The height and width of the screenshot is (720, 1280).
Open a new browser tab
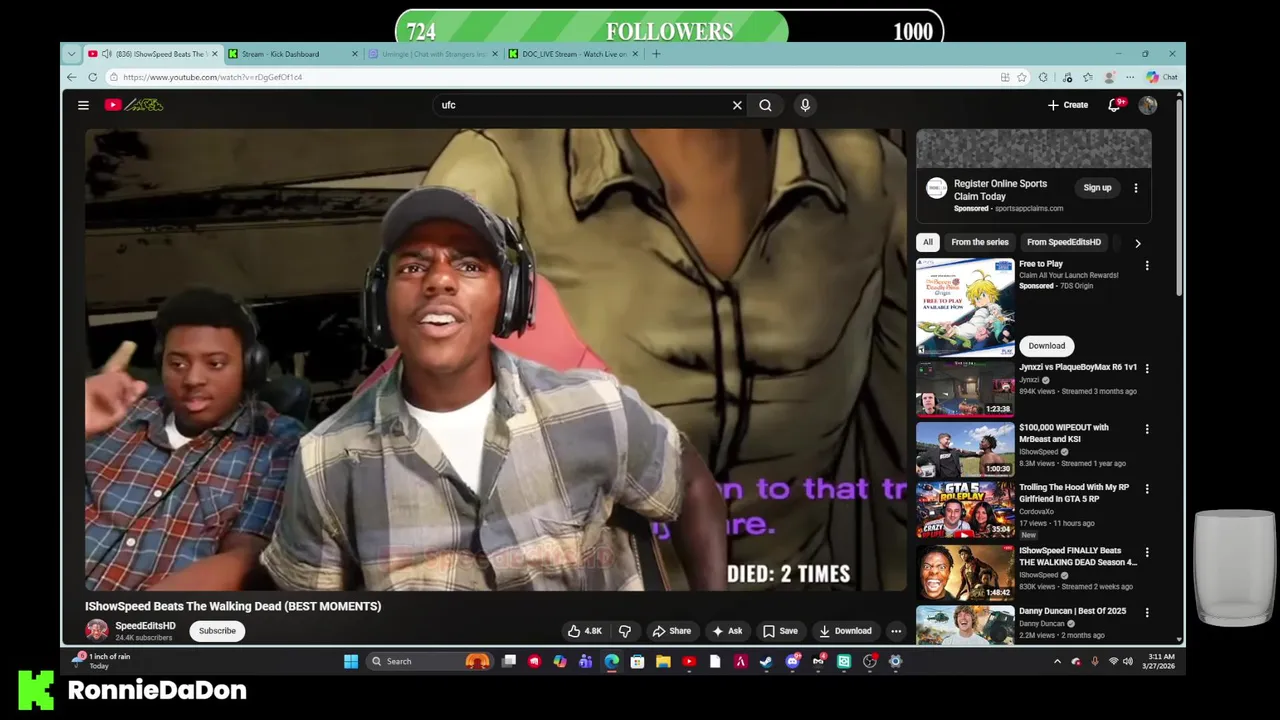click(656, 54)
